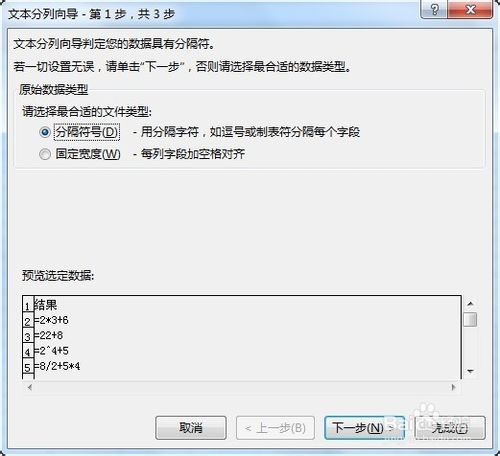Click preview row 1 containing 结果
This screenshot has height=456, width=500.
click(x=242, y=305)
